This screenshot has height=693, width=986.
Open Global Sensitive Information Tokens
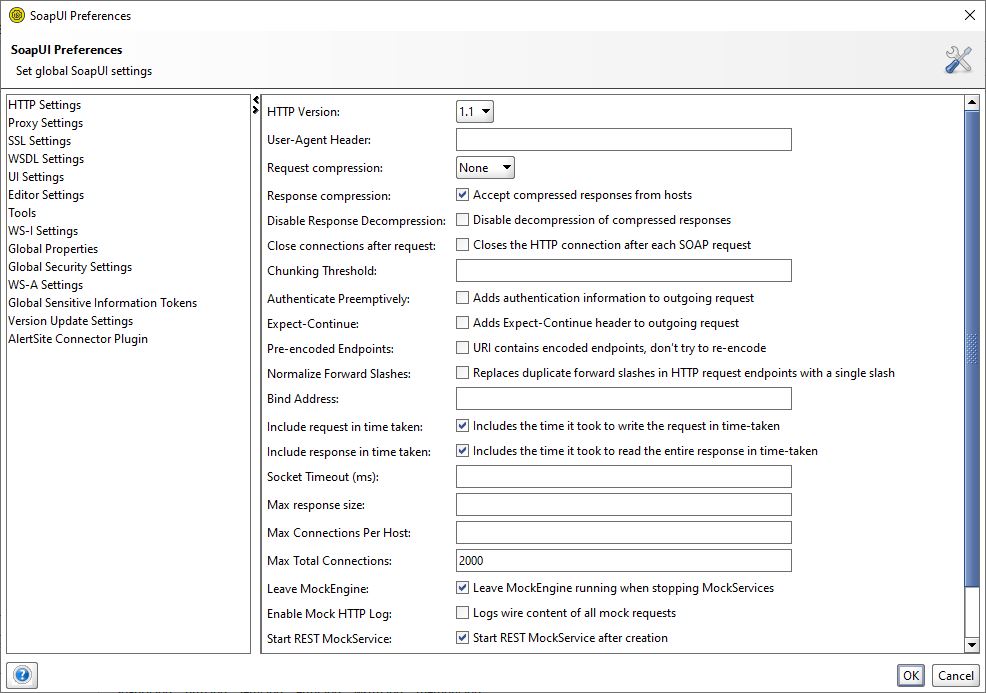[102, 303]
